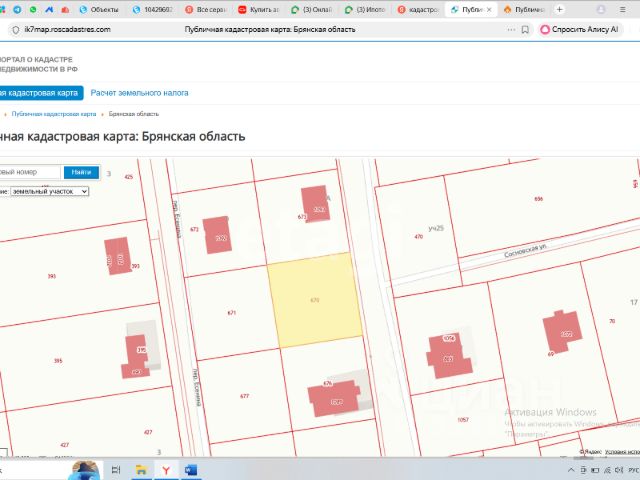
Task: Open Task View on the taskbar
Action: 116,470
